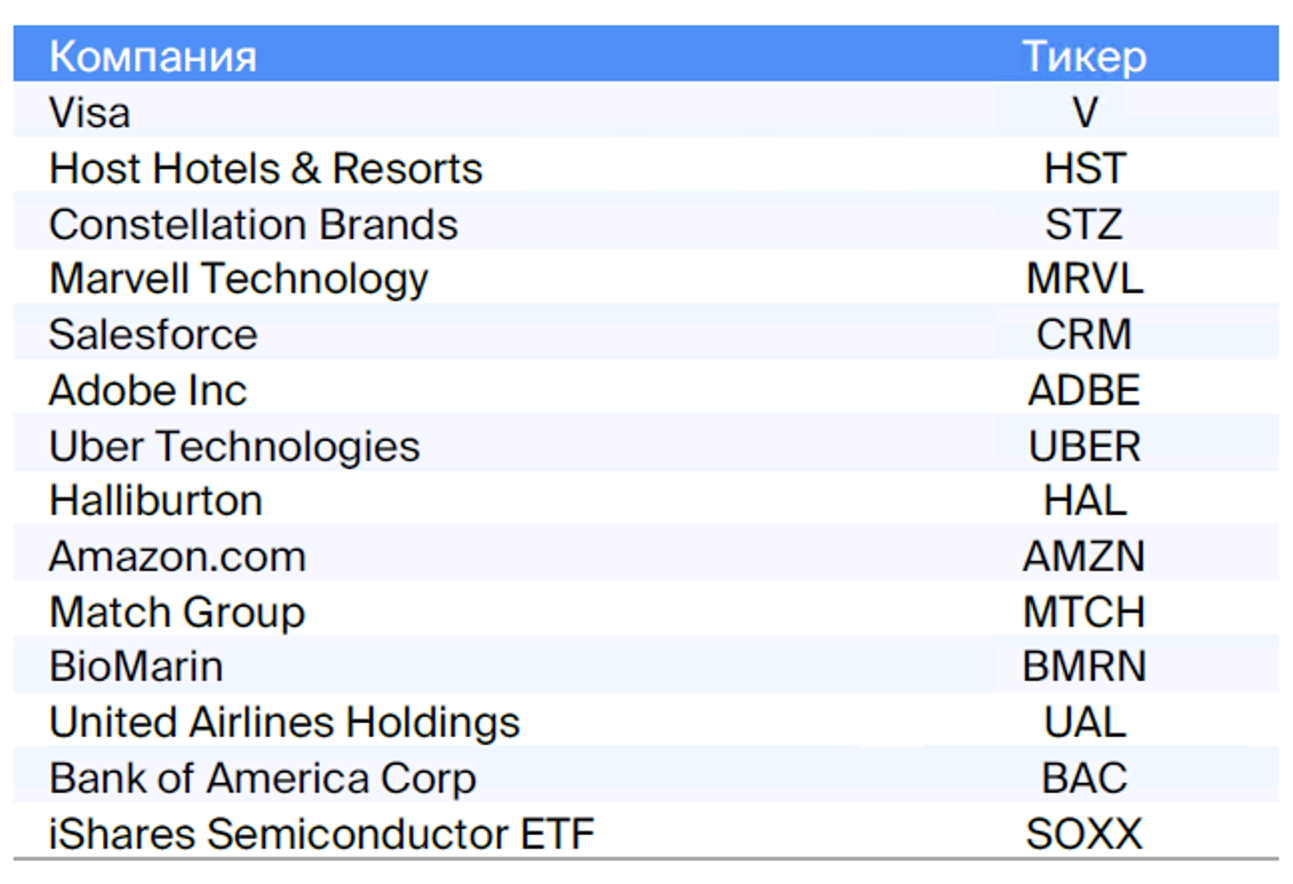Click the Host Hotels & Resorts row
Screen dimensions: 1293x884
(x=646, y=168)
